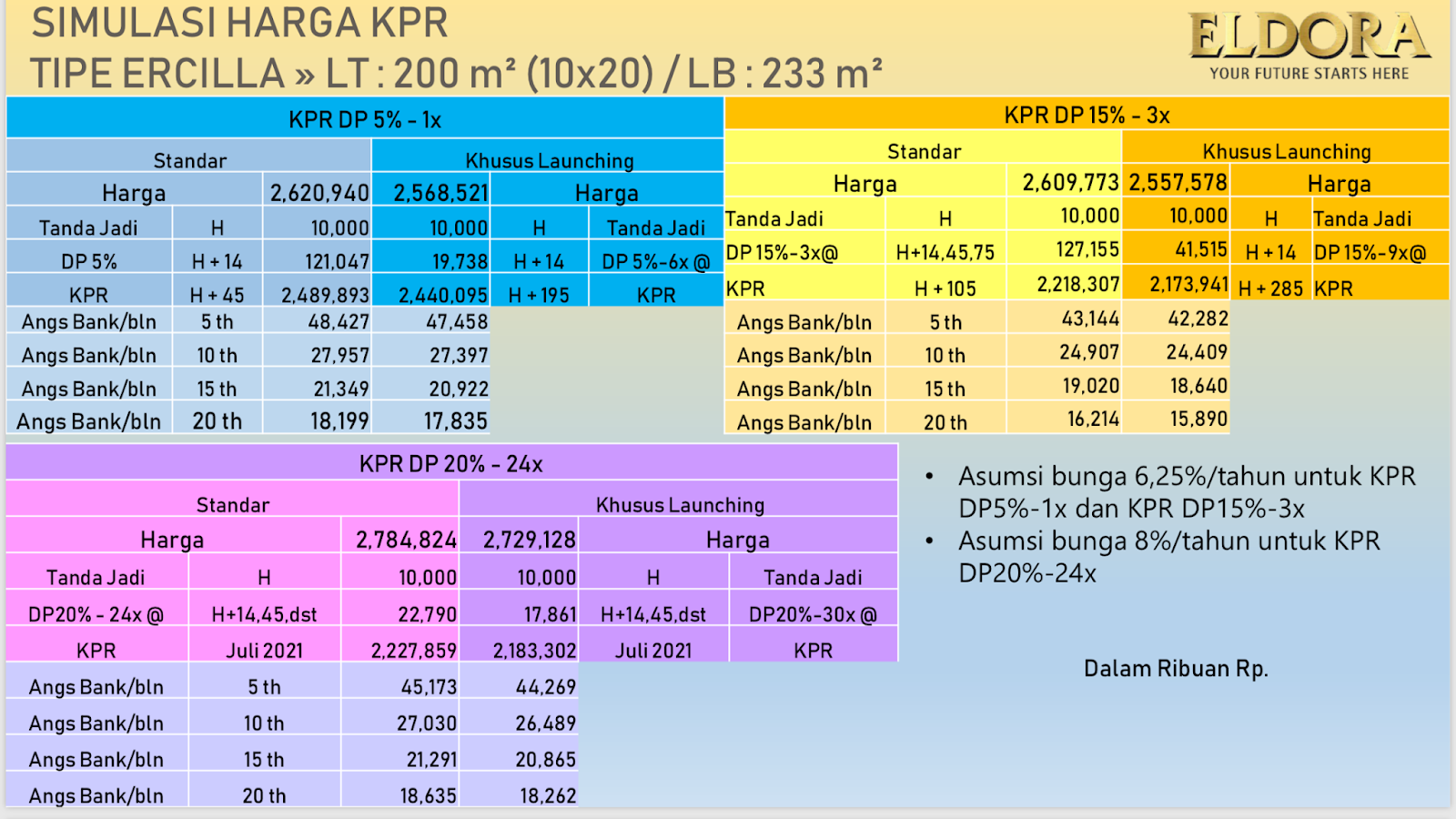Select the 'KPR DP 15% - 3x' header

point(1087,116)
